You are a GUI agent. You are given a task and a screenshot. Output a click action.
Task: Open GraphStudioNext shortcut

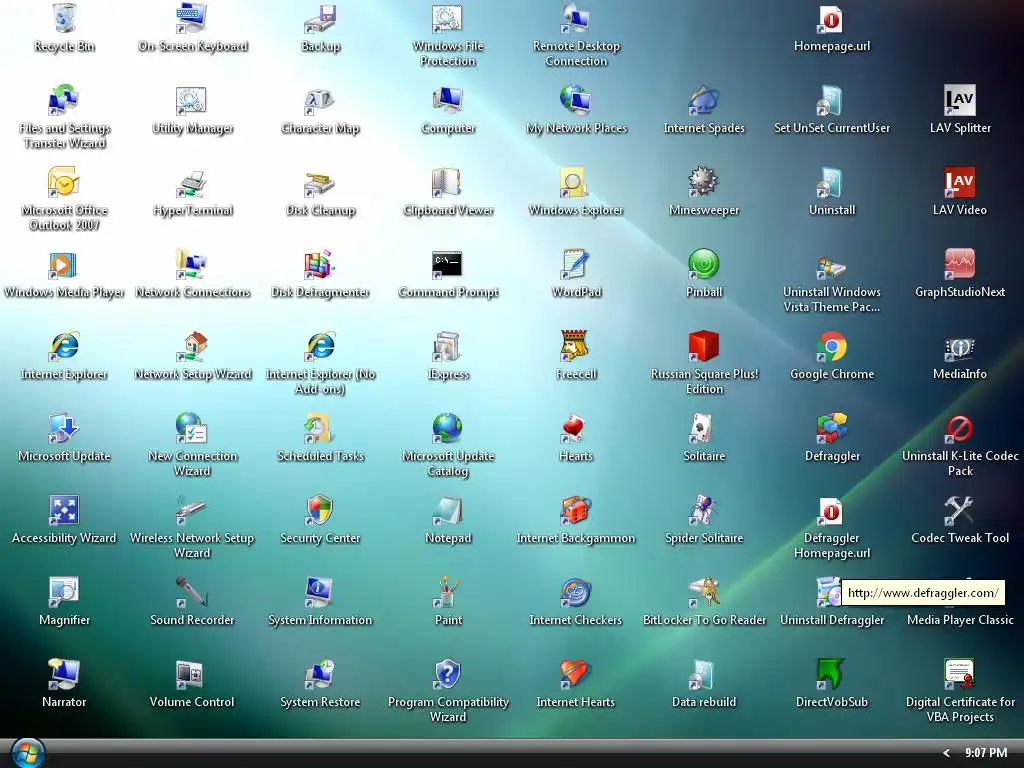click(960, 264)
